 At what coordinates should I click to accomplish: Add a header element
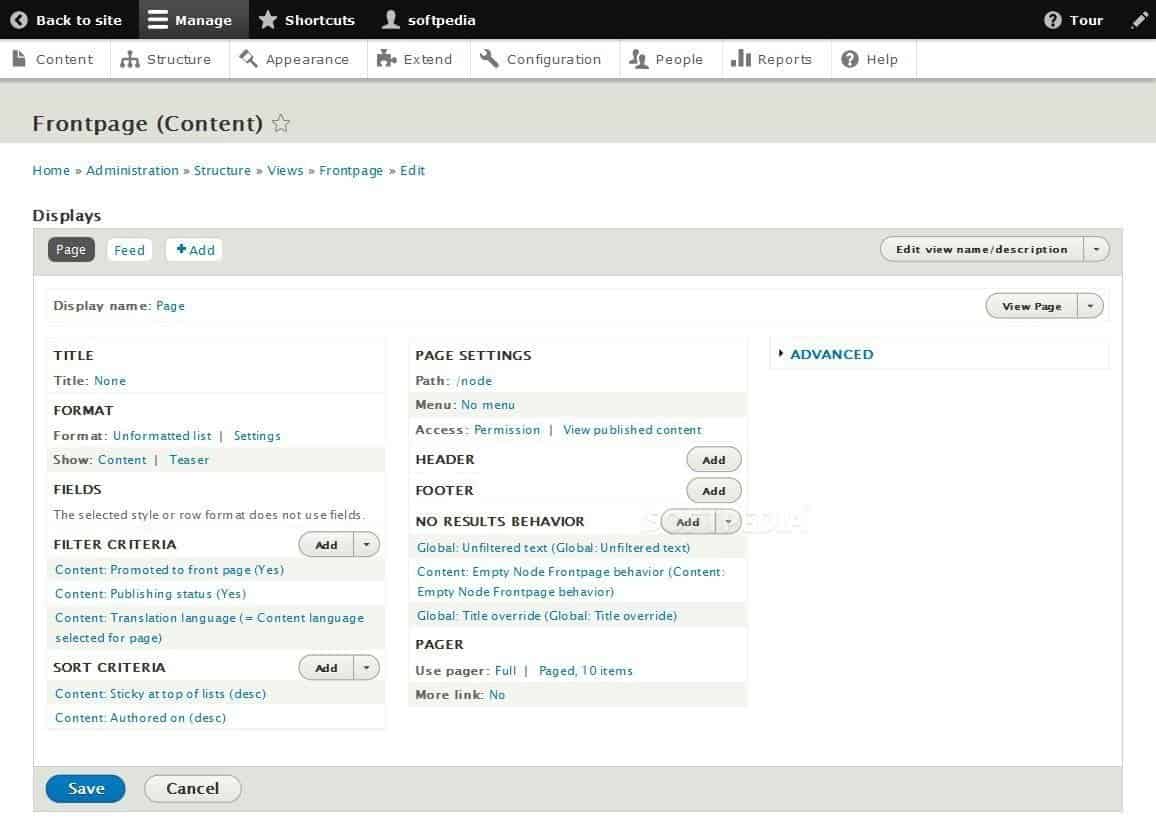coord(714,460)
